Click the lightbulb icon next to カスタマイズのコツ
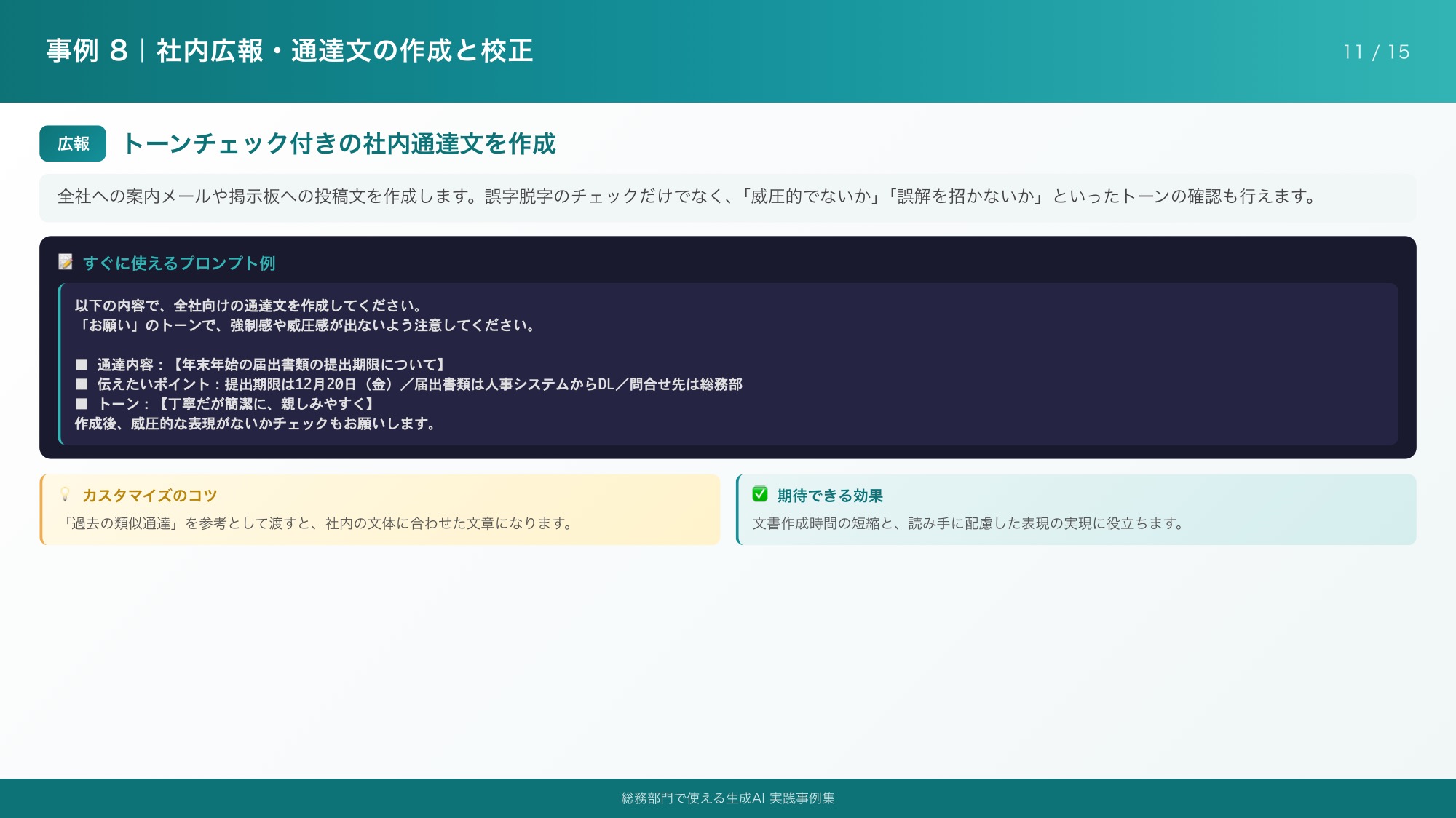The image size is (1456, 818). [x=65, y=495]
